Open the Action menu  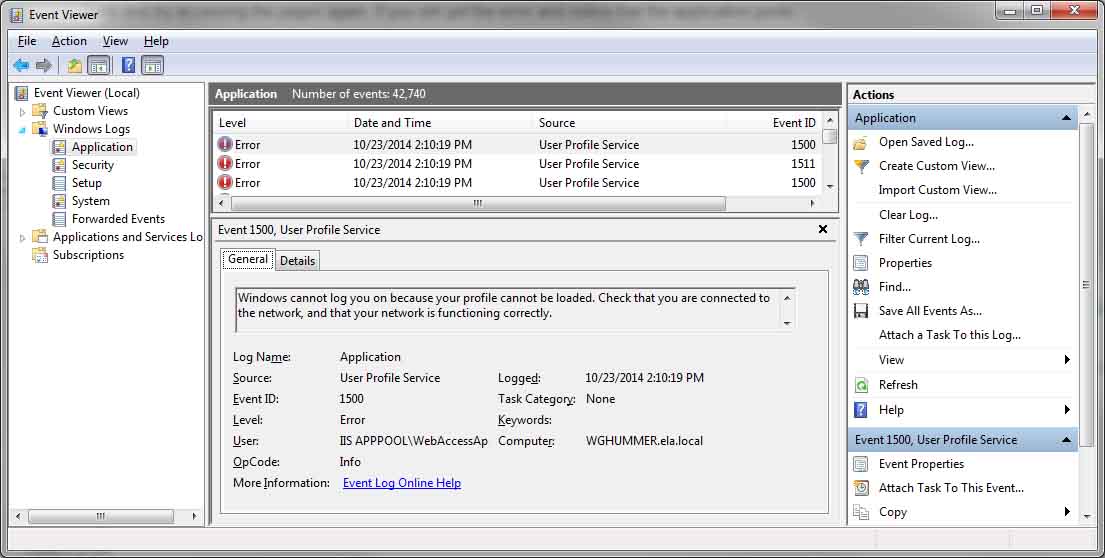tap(69, 41)
